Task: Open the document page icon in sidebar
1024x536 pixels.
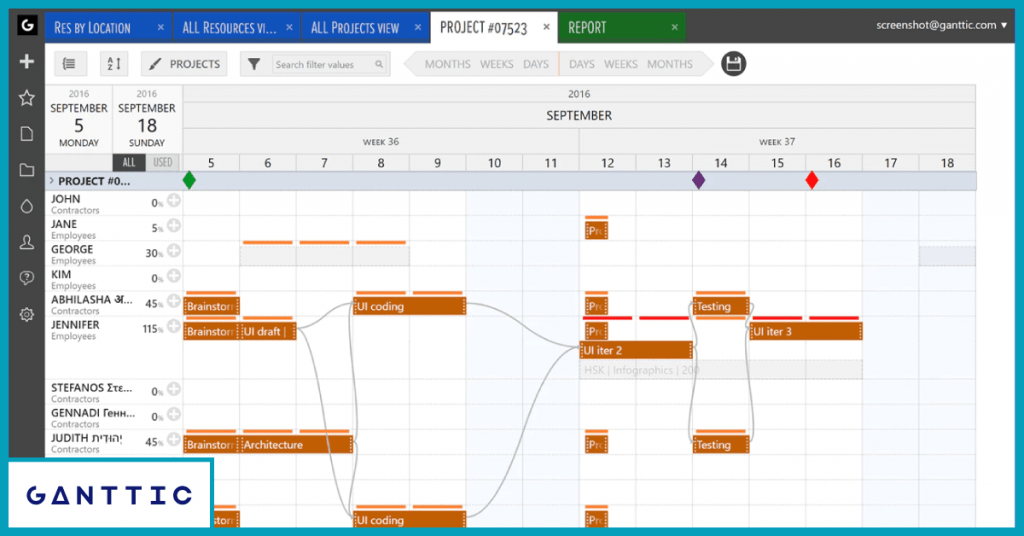Action: click(27, 134)
